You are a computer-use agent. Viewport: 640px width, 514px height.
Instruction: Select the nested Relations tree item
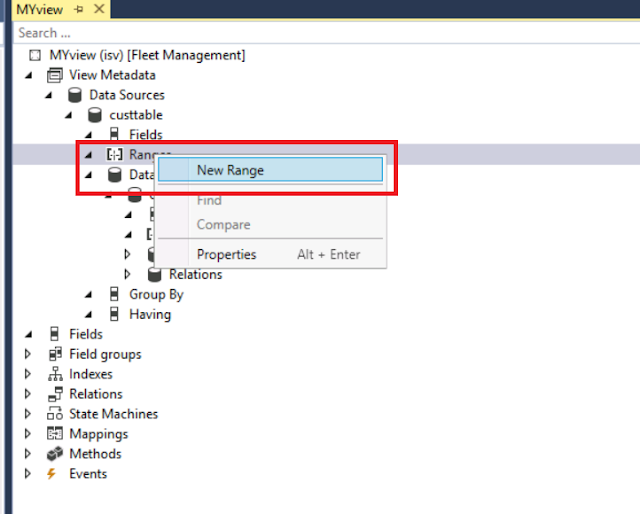click(196, 274)
